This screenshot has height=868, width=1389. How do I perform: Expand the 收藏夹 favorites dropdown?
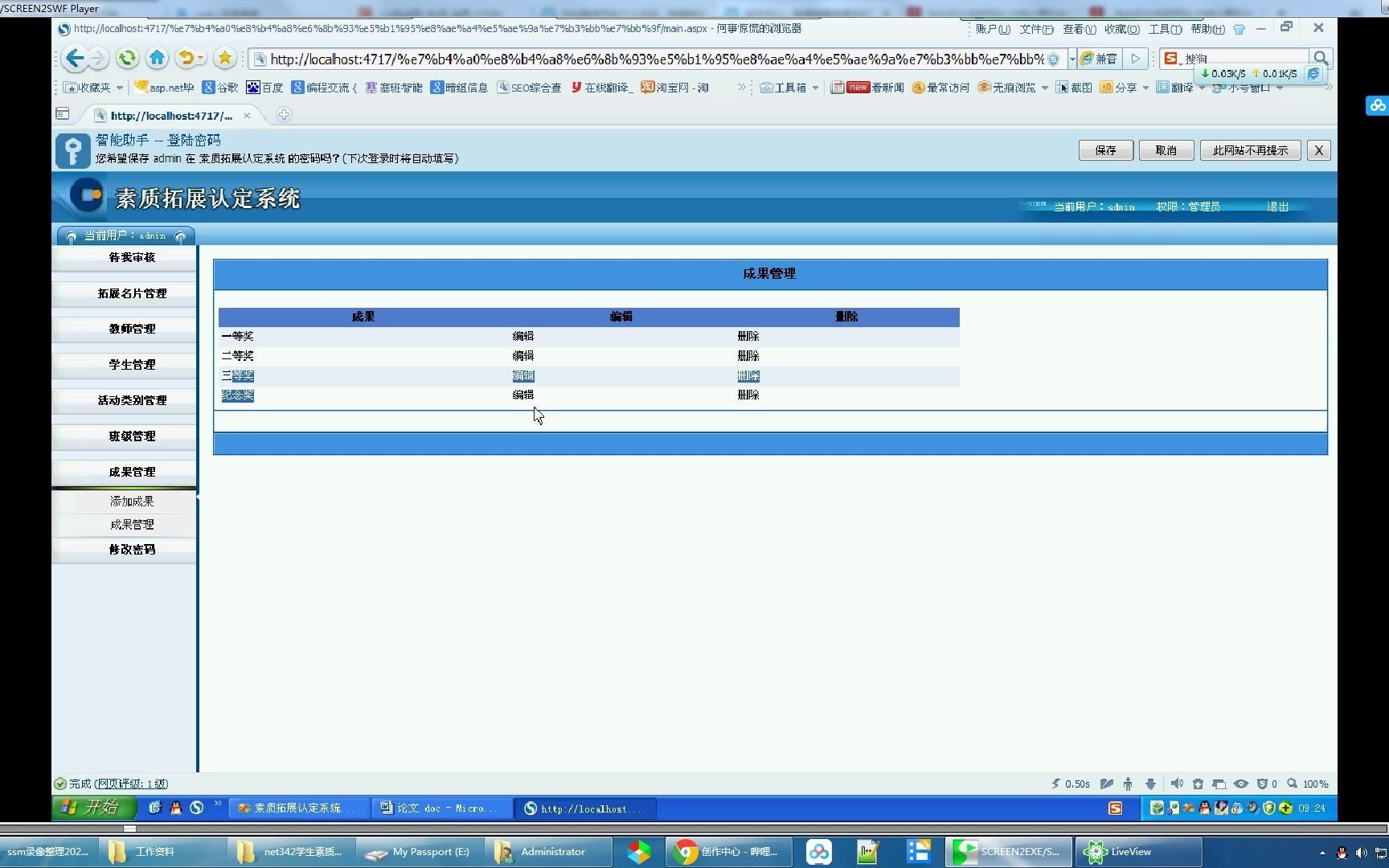tap(119, 88)
